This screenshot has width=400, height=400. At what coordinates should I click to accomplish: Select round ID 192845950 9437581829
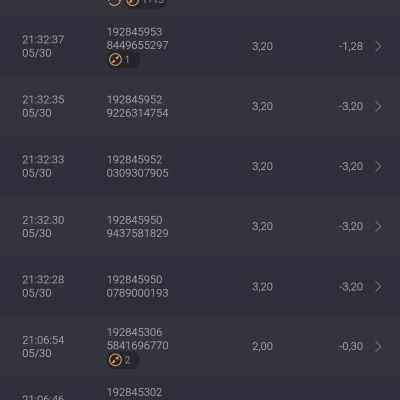pos(137,226)
